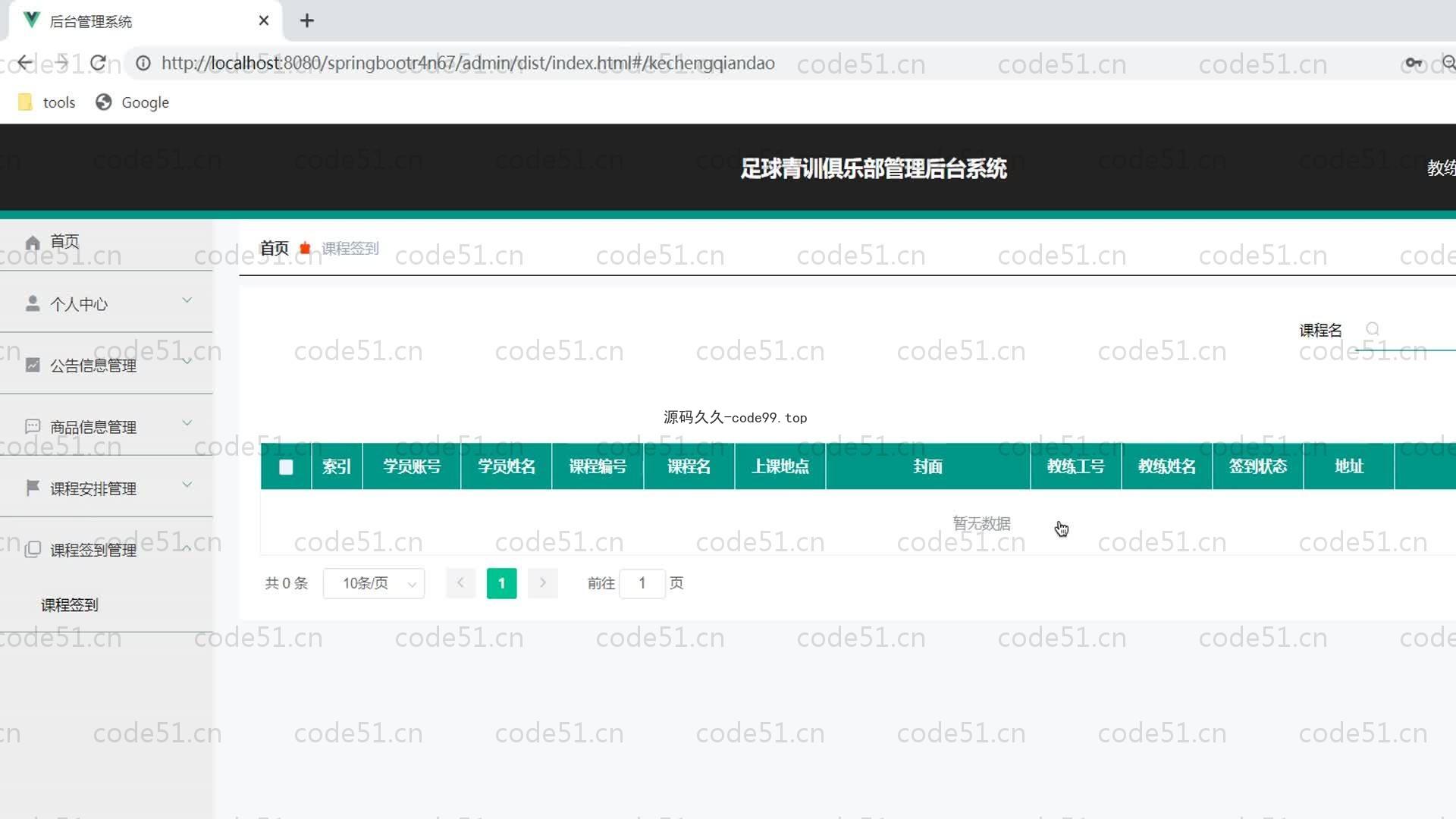This screenshot has height=819, width=1456.
Task: Click the 地址 column header
Action: point(1349,466)
